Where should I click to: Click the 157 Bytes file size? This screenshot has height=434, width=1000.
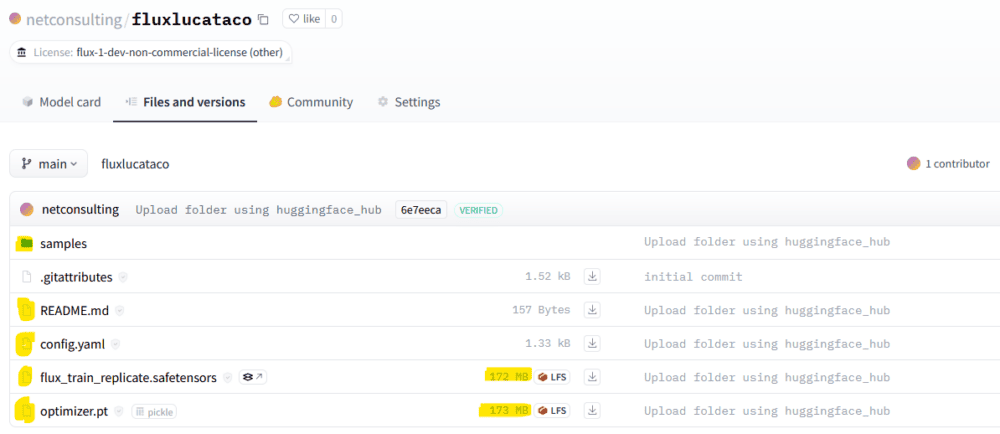pos(541,310)
